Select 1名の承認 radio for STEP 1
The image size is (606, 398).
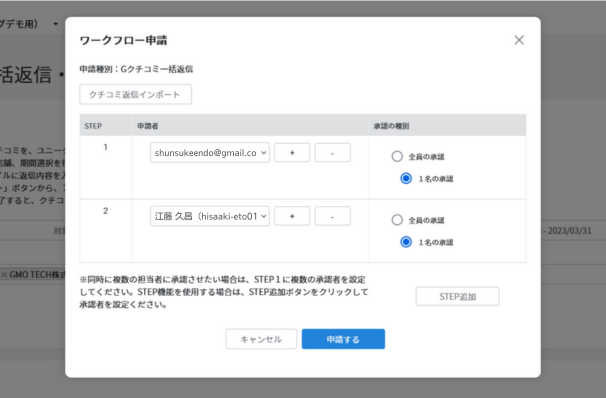pos(406,179)
